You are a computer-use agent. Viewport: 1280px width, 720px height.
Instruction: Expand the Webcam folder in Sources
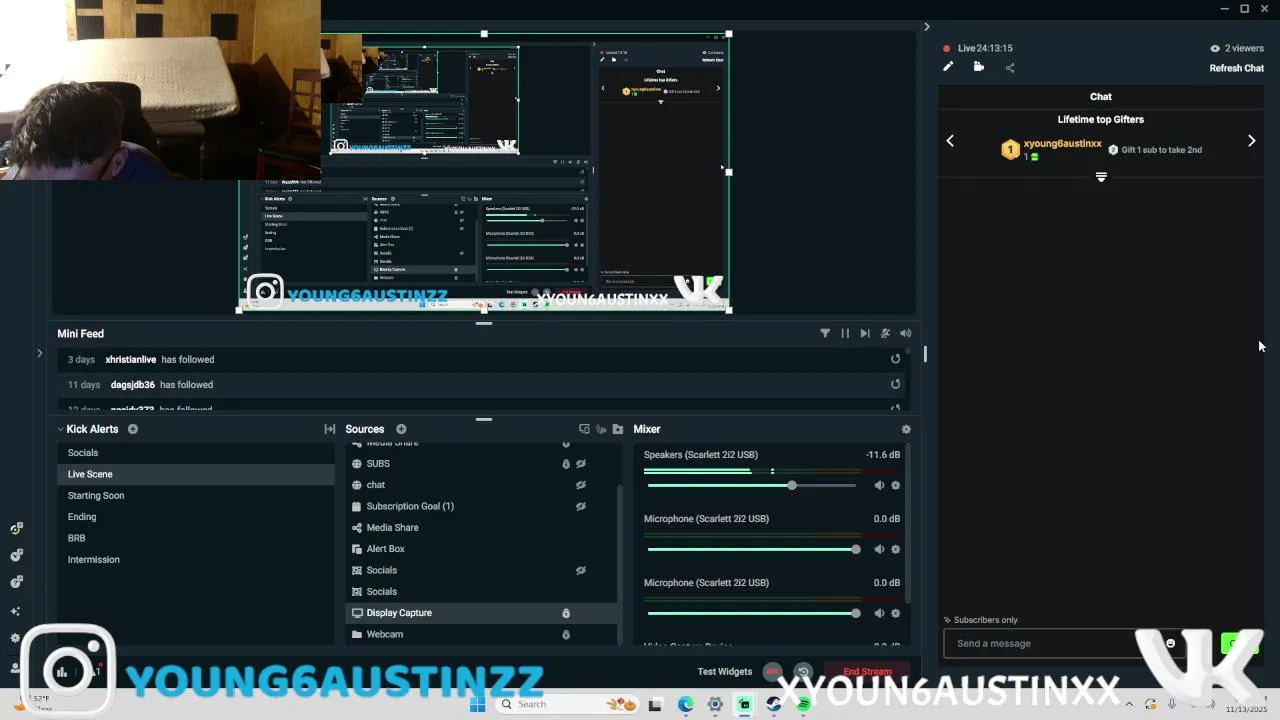[x=357, y=634]
